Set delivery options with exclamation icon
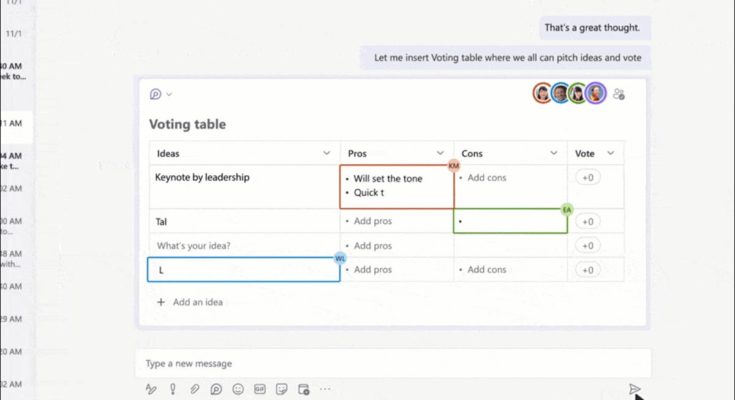 tap(173, 389)
